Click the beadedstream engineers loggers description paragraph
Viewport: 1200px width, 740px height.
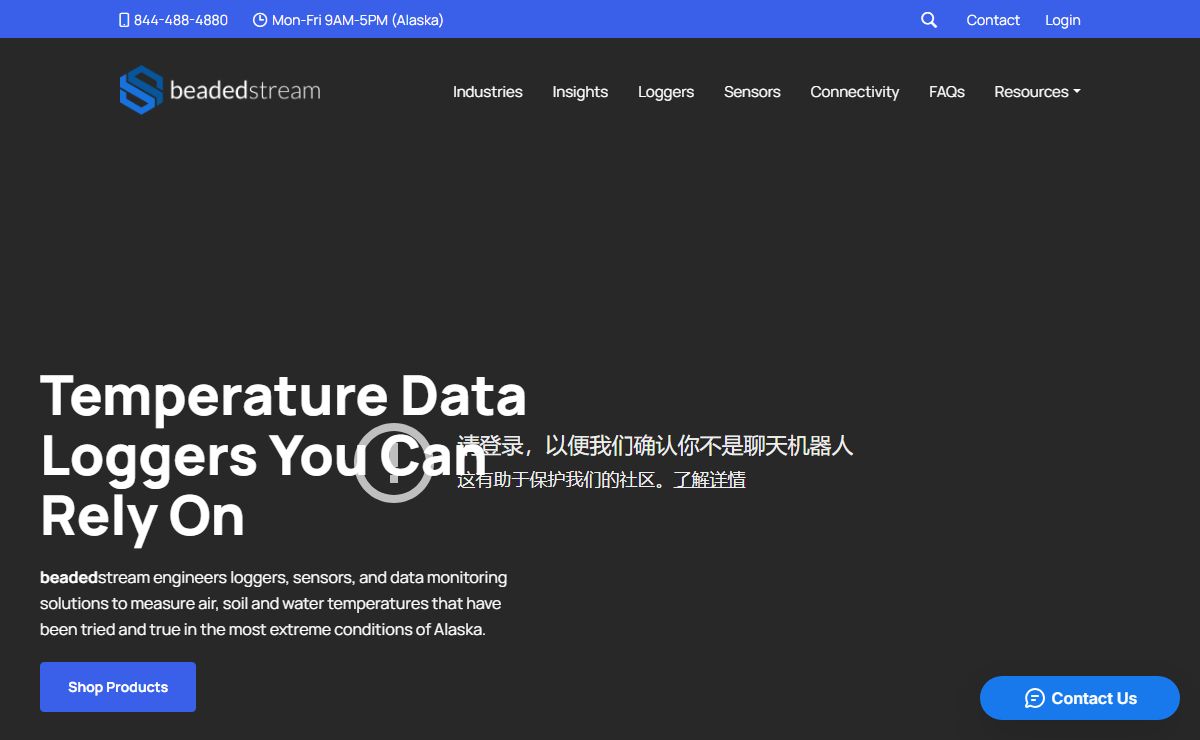click(x=274, y=603)
